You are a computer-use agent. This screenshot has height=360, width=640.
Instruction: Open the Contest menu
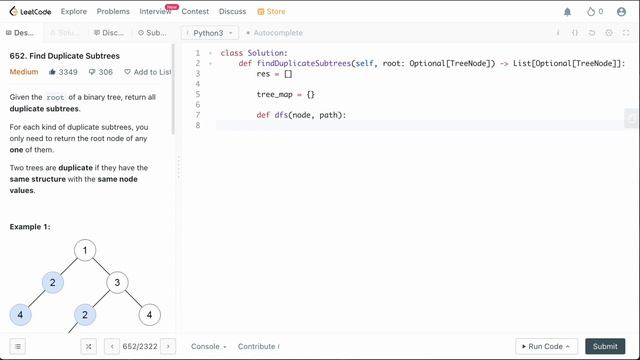tap(195, 11)
